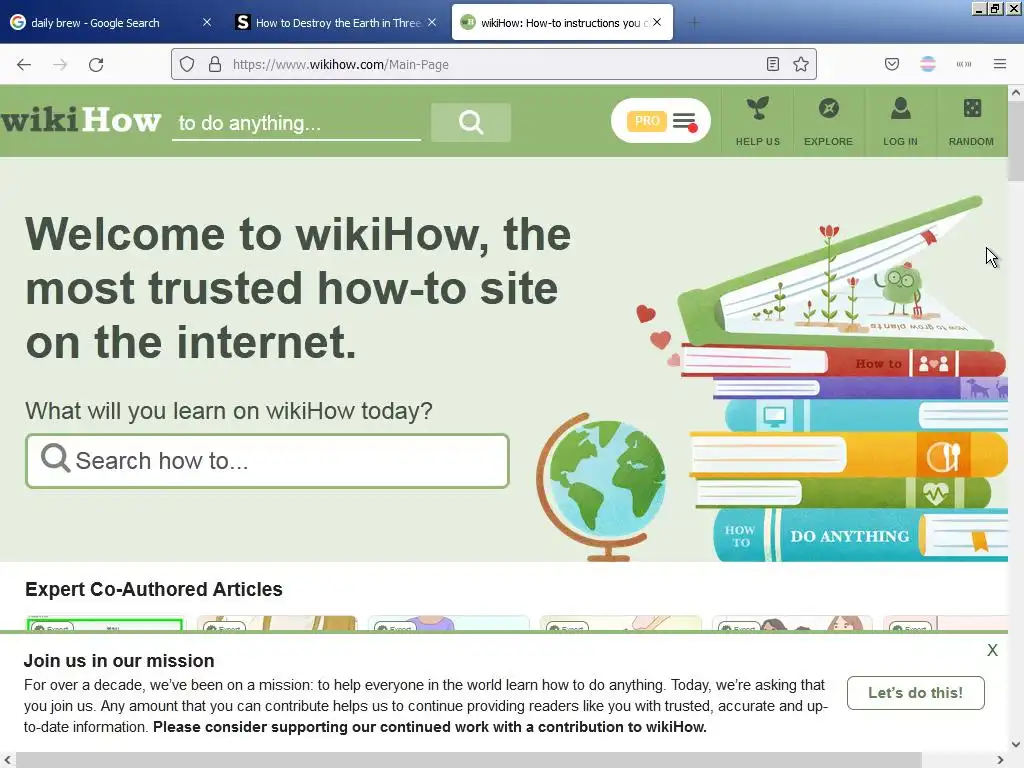The height and width of the screenshot is (768, 1024).
Task: Go back using the browser back arrow
Action: [24, 64]
